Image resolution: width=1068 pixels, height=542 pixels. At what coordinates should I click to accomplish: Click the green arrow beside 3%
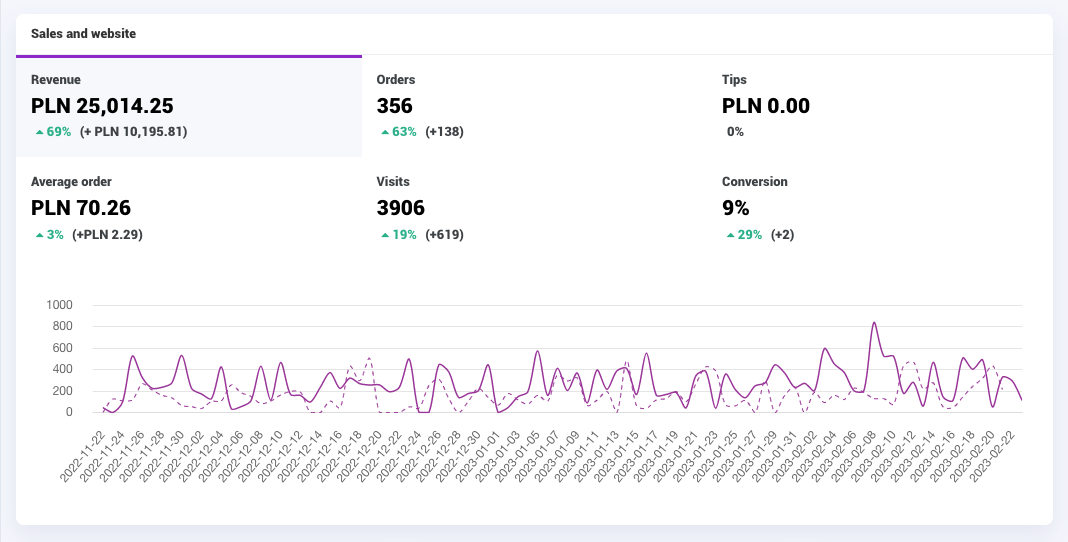click(40, 235)
